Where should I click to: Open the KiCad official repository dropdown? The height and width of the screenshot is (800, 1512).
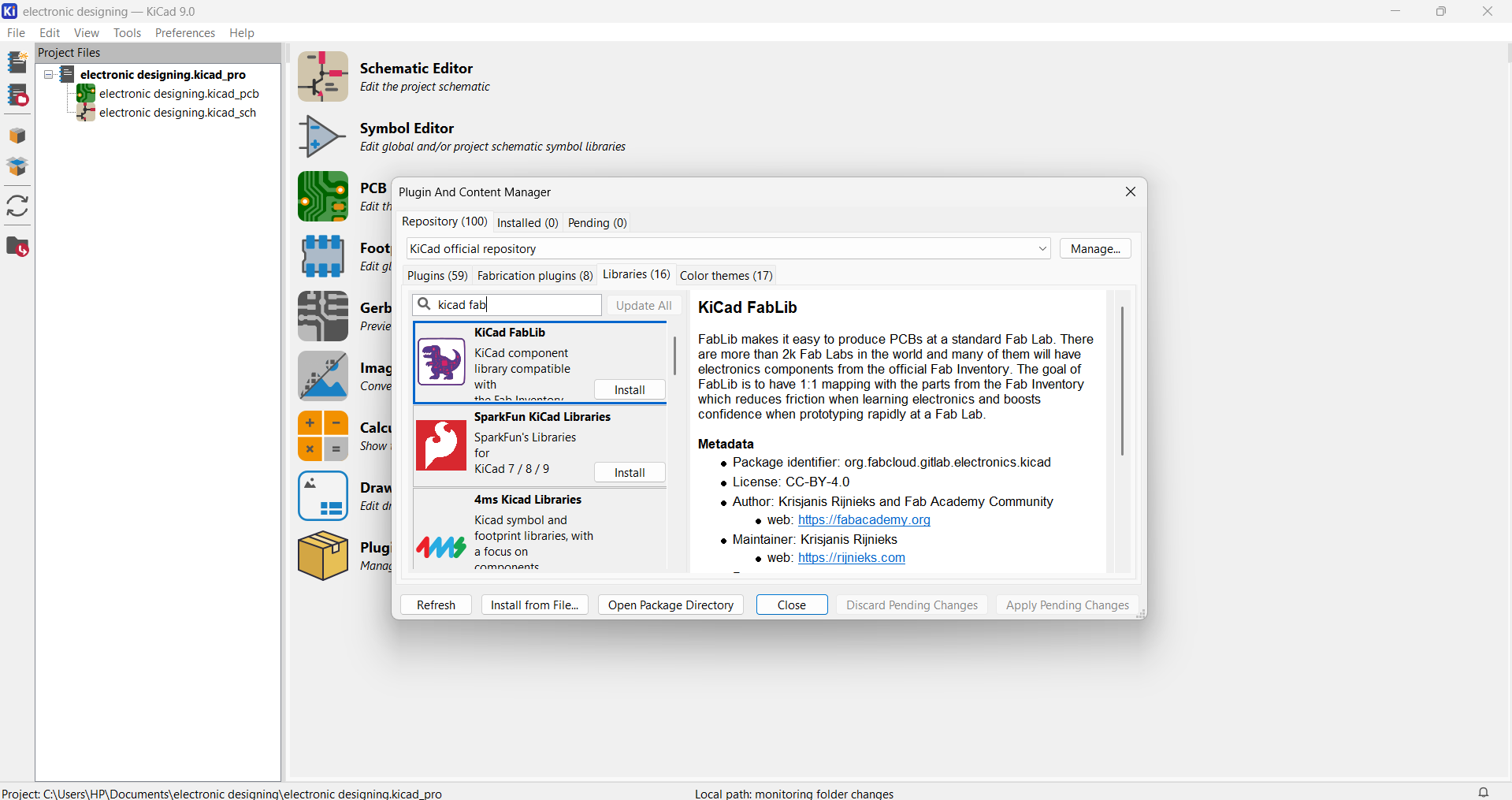(x=729, y=249)
